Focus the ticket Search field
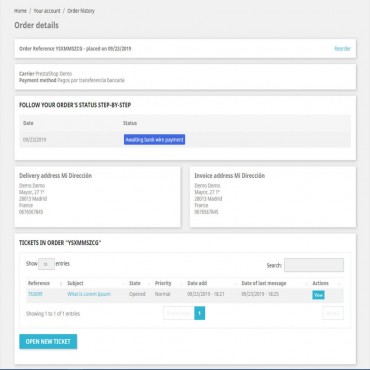 314,265
